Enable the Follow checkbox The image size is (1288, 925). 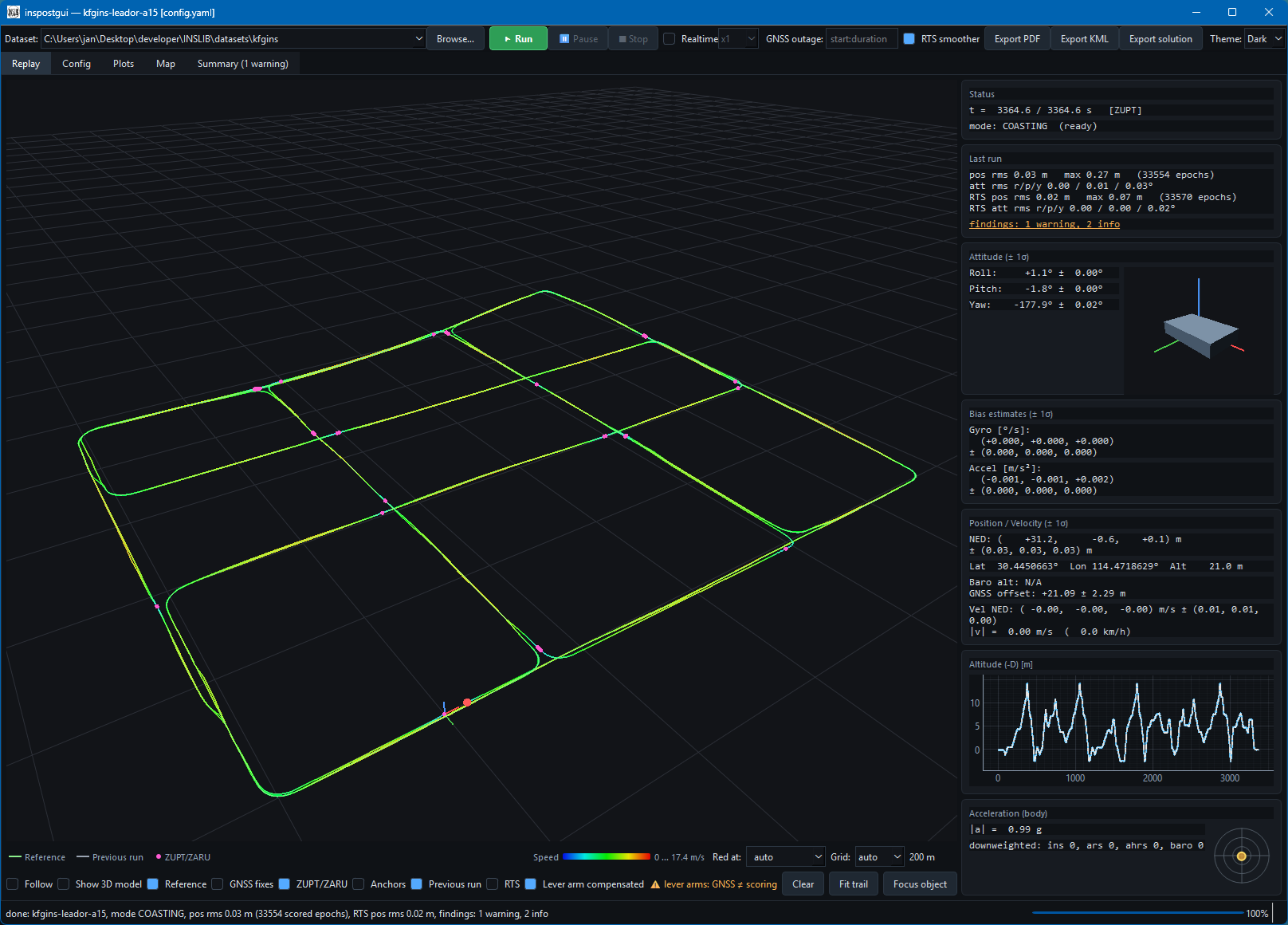pos(12,884)
